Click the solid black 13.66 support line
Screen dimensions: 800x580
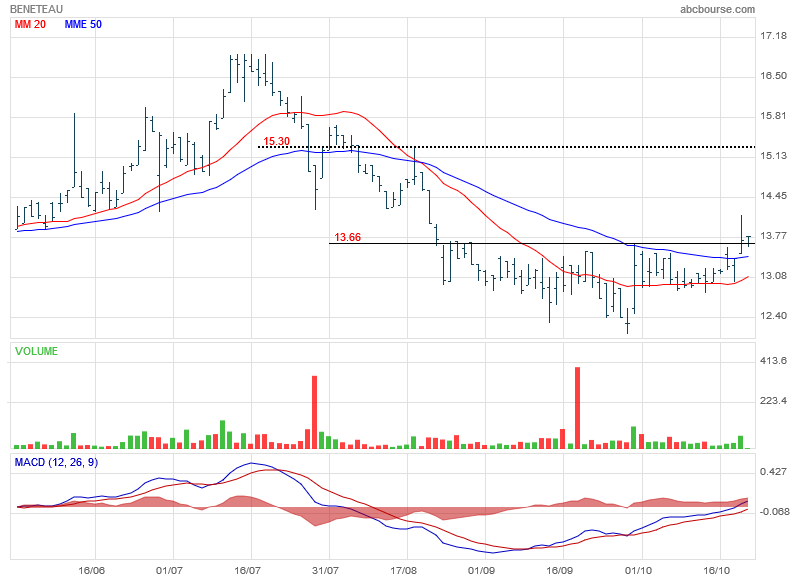pyautogui.click(x=542, y=243)
